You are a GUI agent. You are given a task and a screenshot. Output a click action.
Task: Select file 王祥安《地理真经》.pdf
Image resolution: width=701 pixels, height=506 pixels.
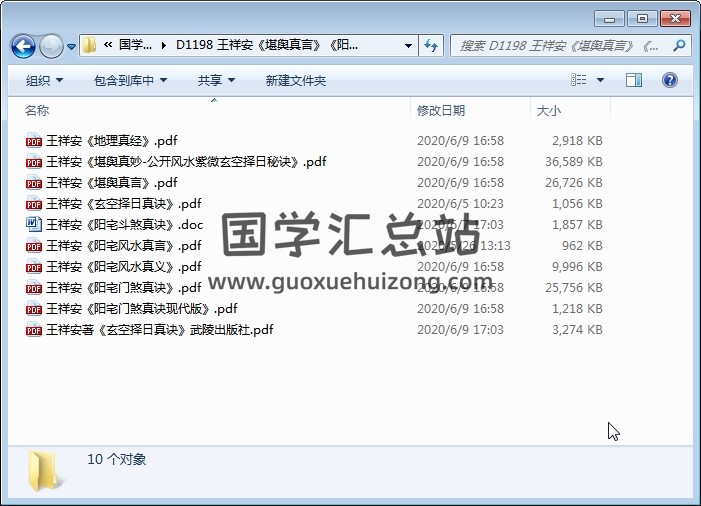coord(112,140)
